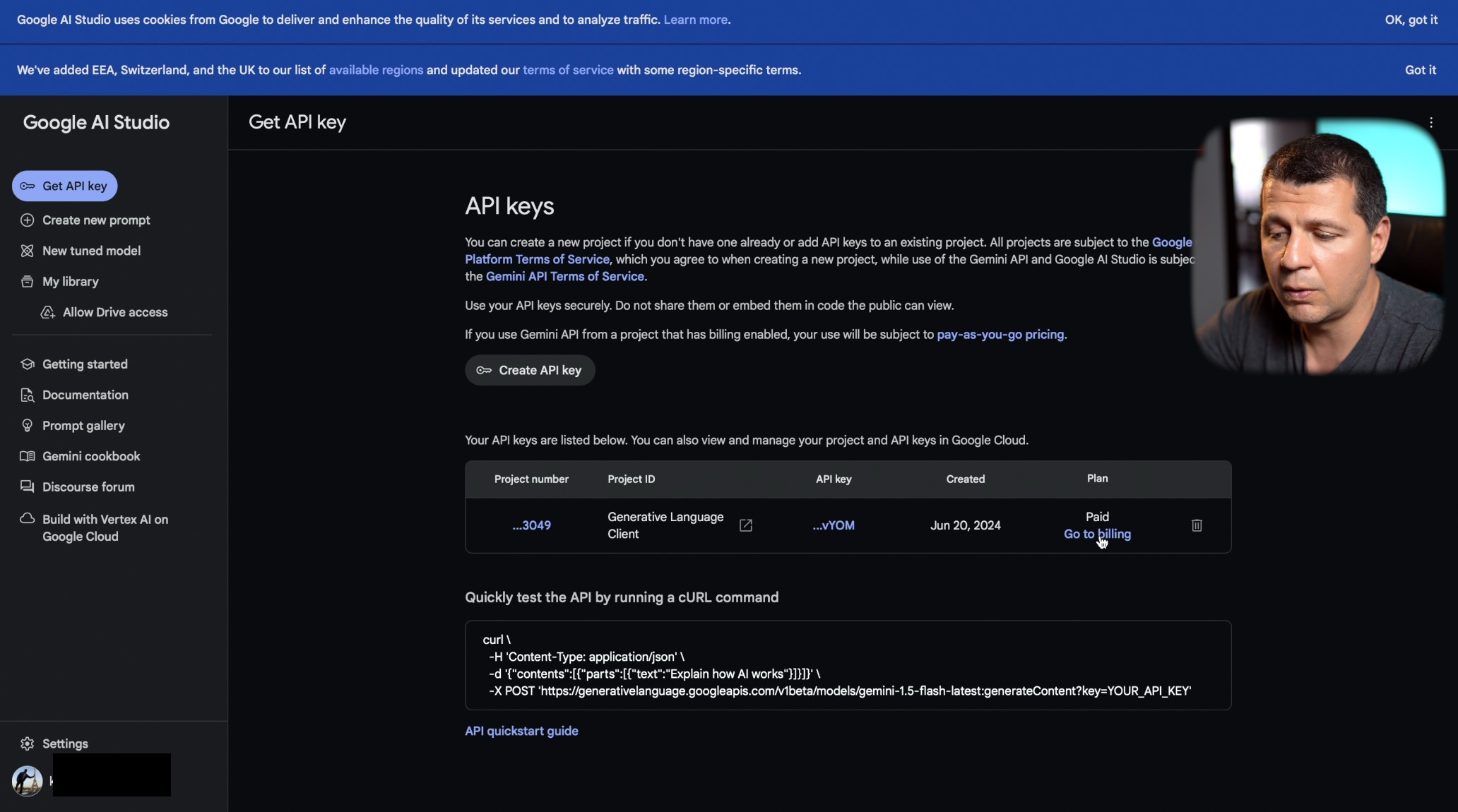This screenshot has width=1458, height=812.
Task: Open Documentation from sidebar
Action: (x=85, y=395)
